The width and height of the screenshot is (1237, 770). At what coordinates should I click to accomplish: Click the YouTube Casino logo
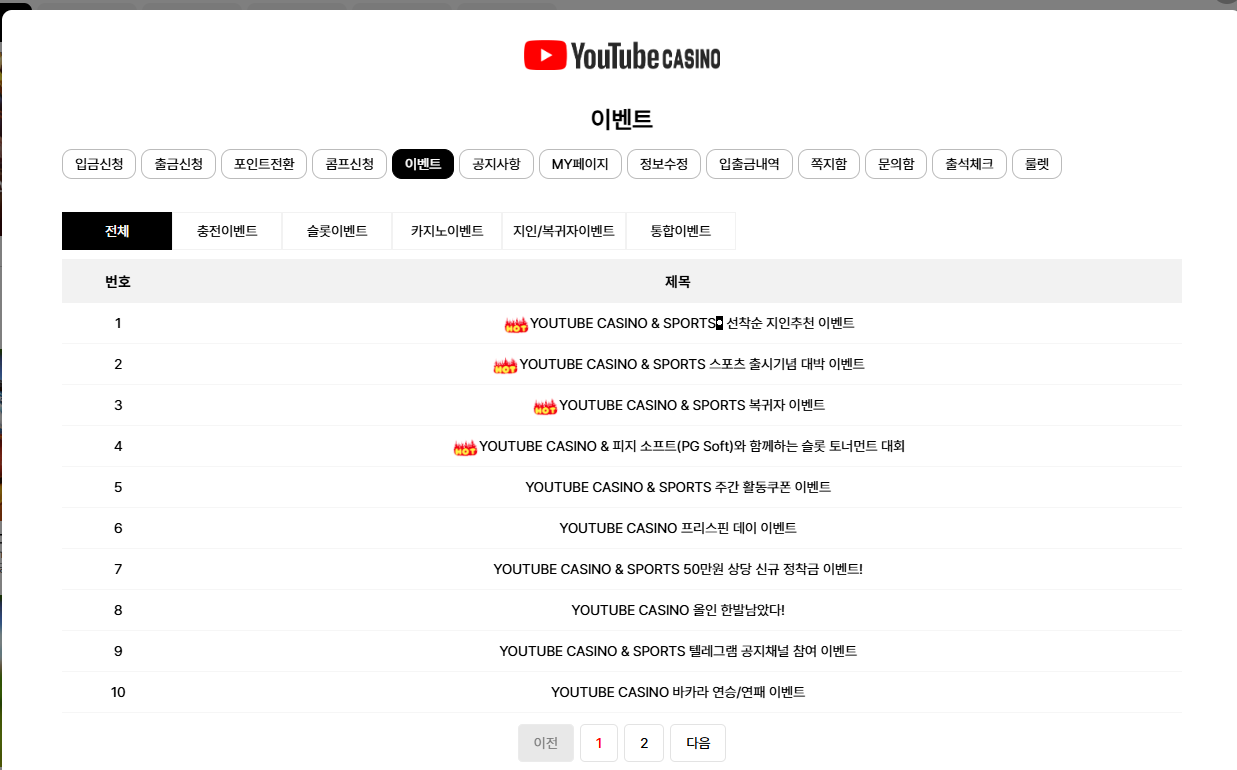(x=621, y=56)
